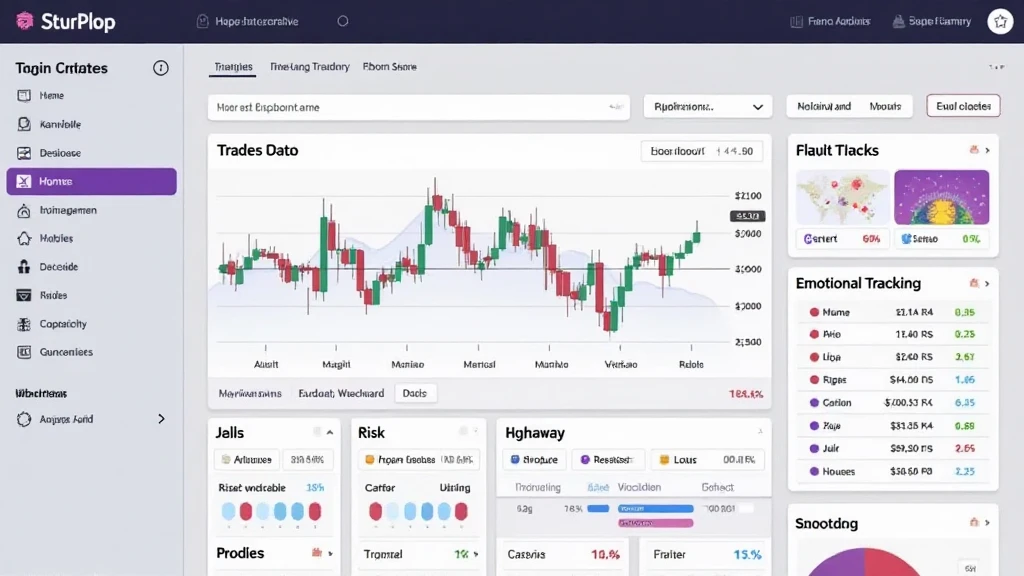The width and height of the screenshot is (1024, 576).
Task: Select the Merilansnins chart tab
Action: (250, 393)
